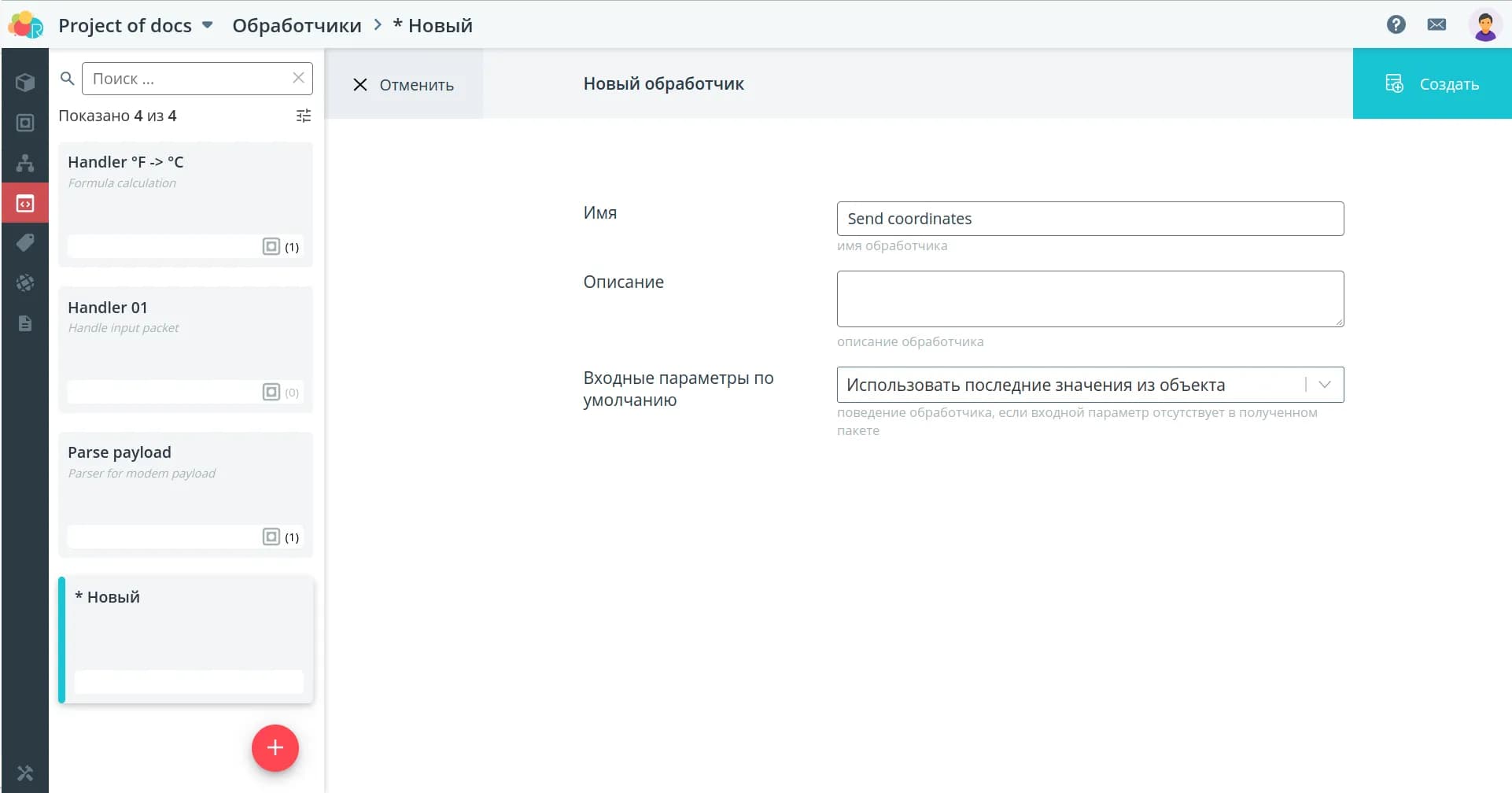
Task: Open list filter settings sliders icon
Action: tap(304, 116)
